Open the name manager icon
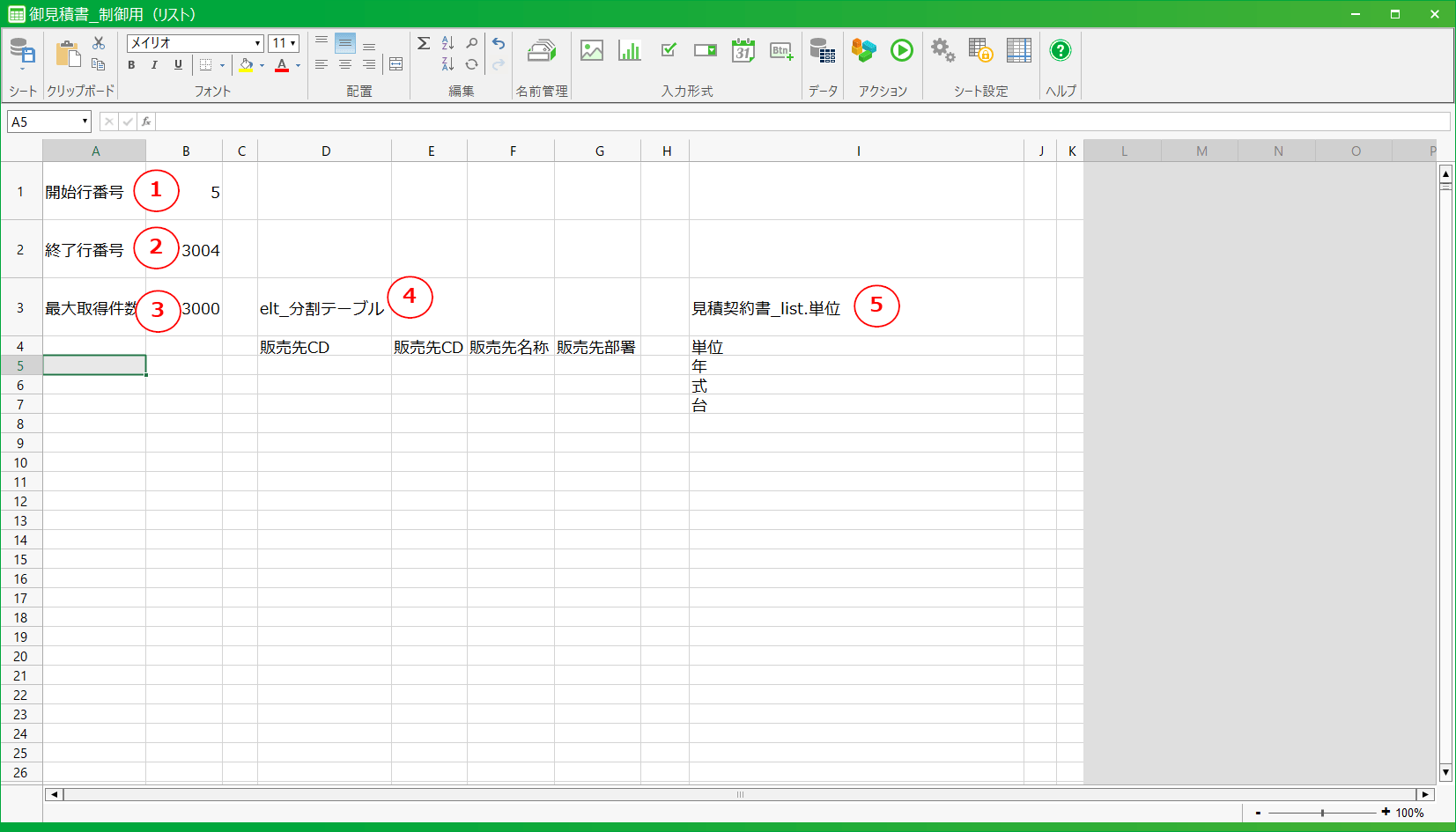This screenshot has width=1456, height=832. pos(542,51)
